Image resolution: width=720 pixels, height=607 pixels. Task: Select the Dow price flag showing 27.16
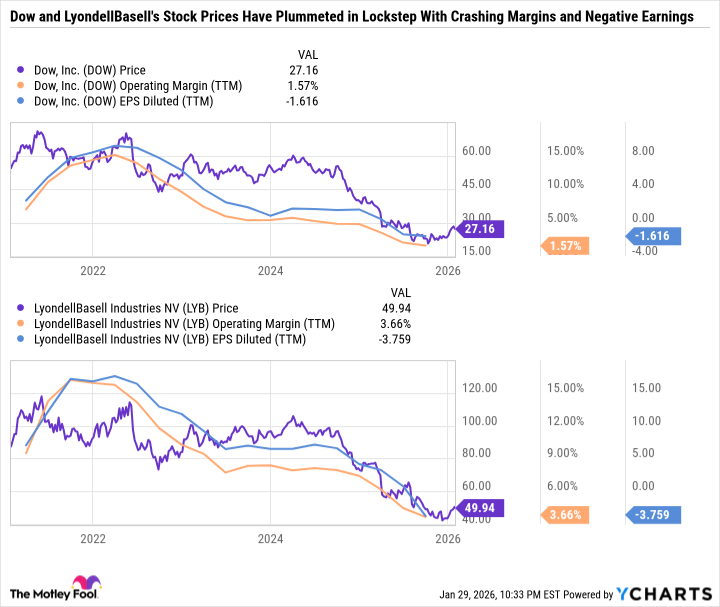click(482, 229)
